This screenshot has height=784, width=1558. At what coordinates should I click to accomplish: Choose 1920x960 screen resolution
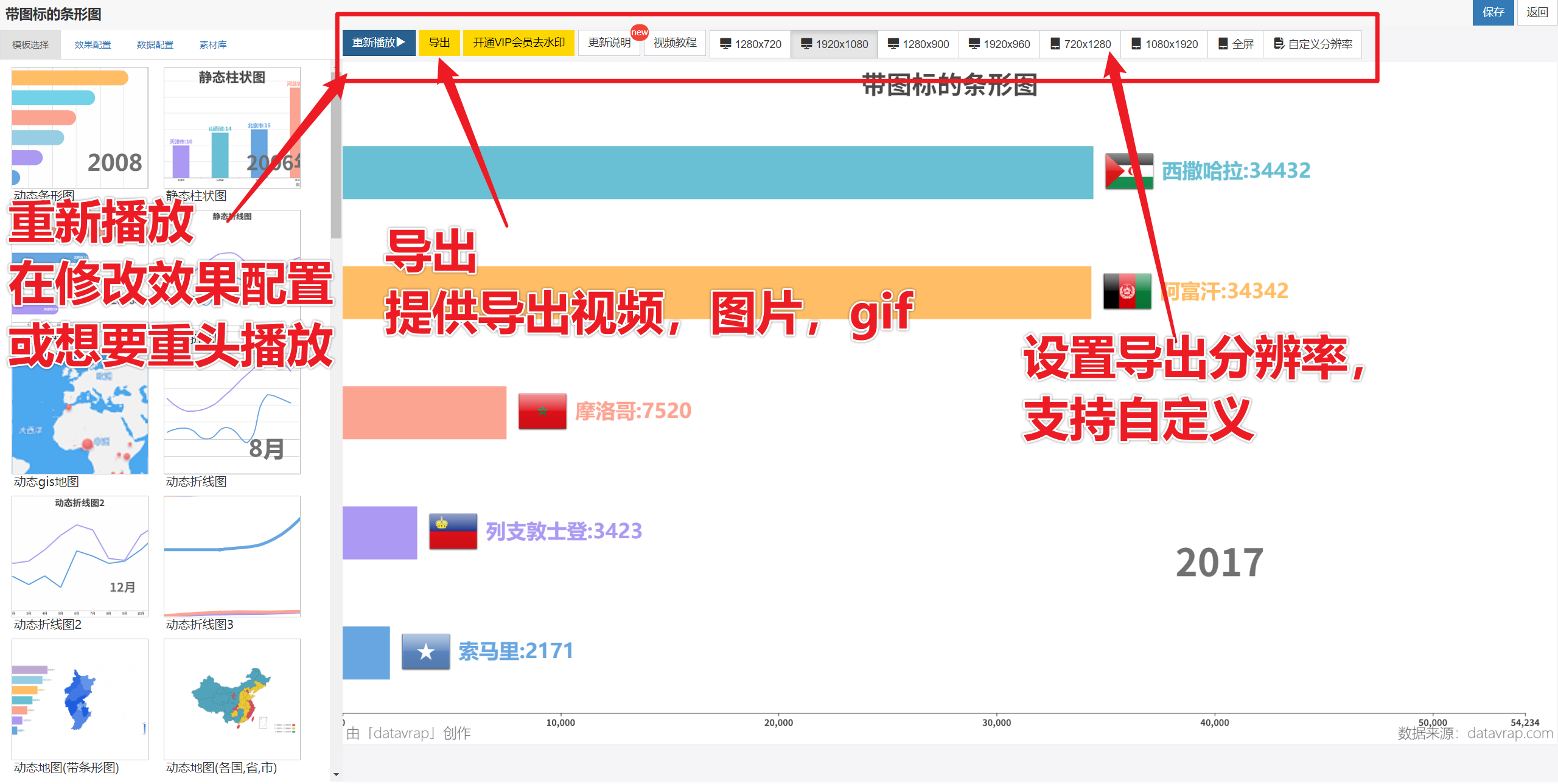pos(999,44)
